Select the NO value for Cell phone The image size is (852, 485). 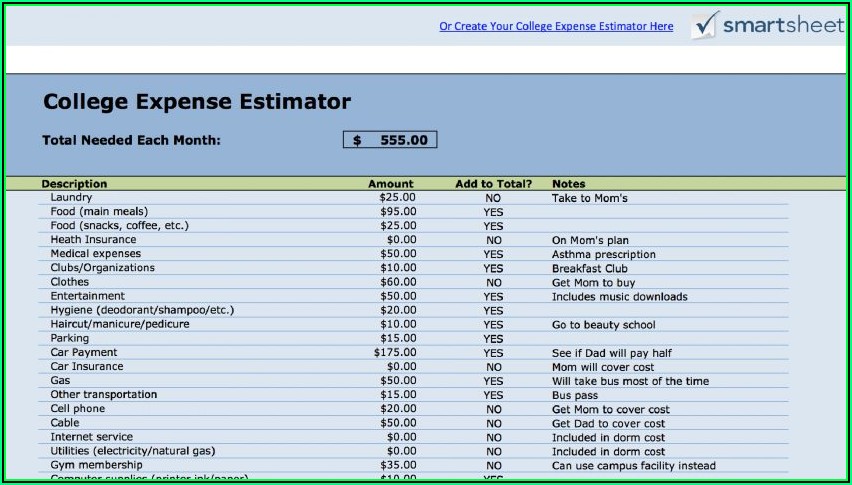493,409
